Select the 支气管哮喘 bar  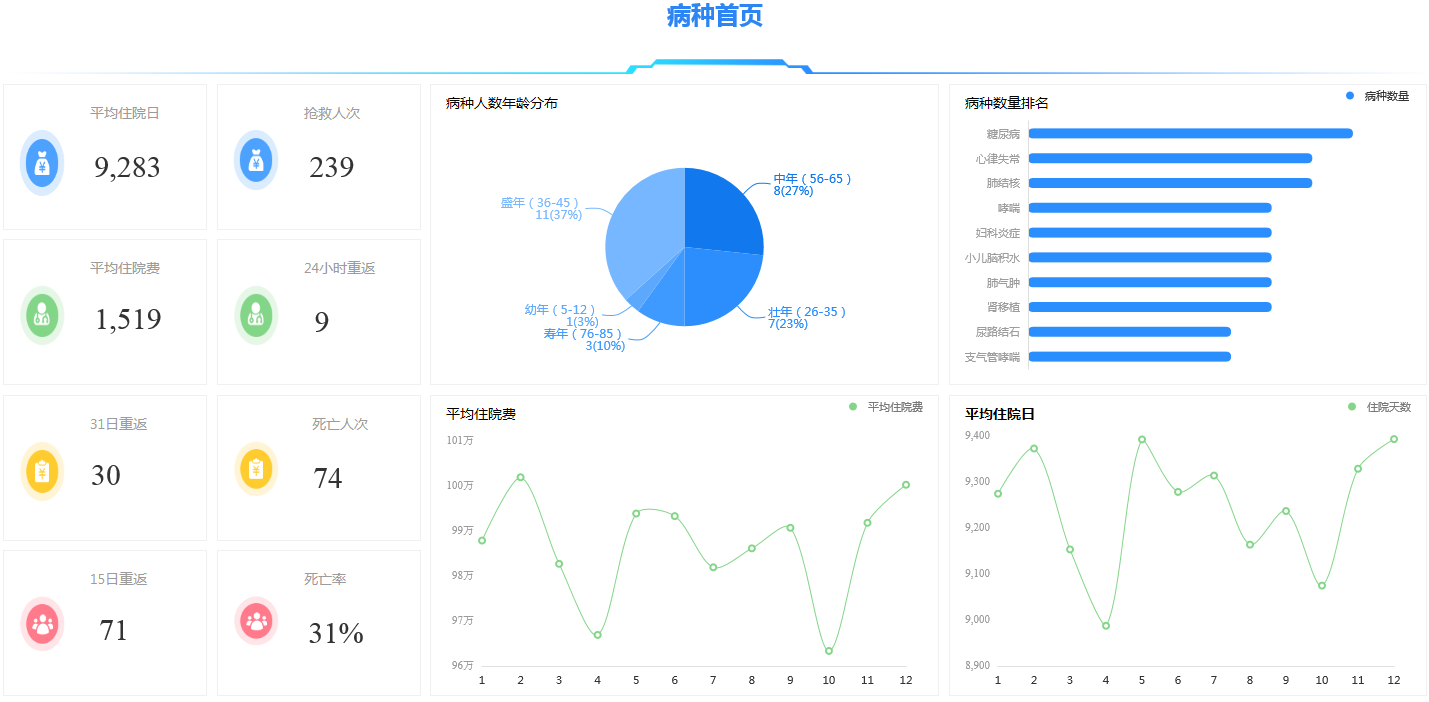(1130, 356)
